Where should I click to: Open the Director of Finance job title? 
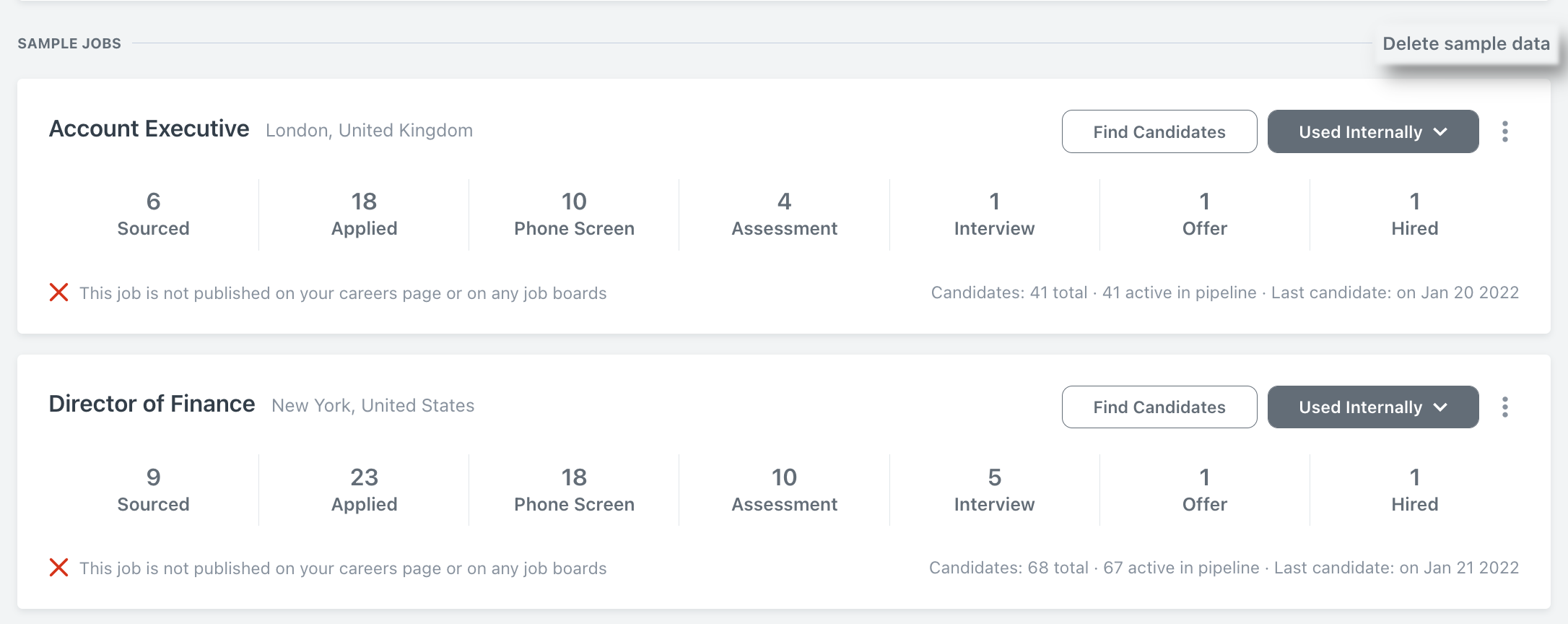152,404
